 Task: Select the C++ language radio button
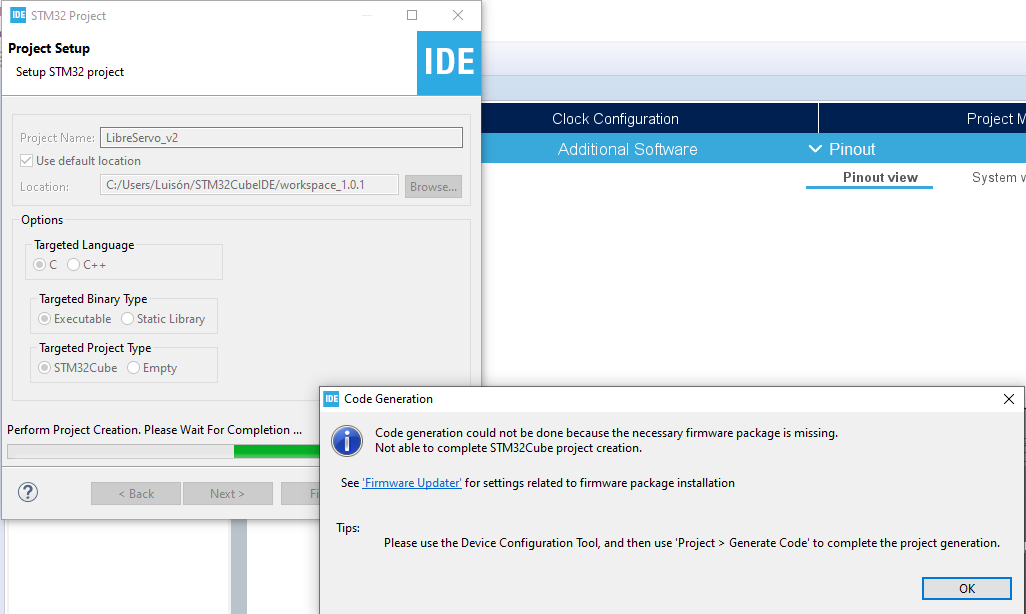tap(73, 264)
